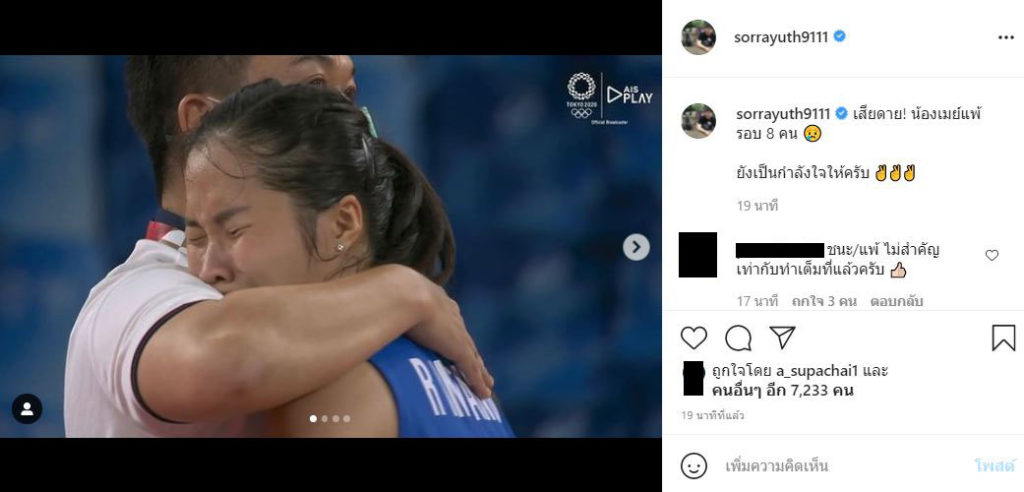Viewport: 1024px width, 492px height.
Task: Click the add comment text field
Action: click(x=842, y=466)
